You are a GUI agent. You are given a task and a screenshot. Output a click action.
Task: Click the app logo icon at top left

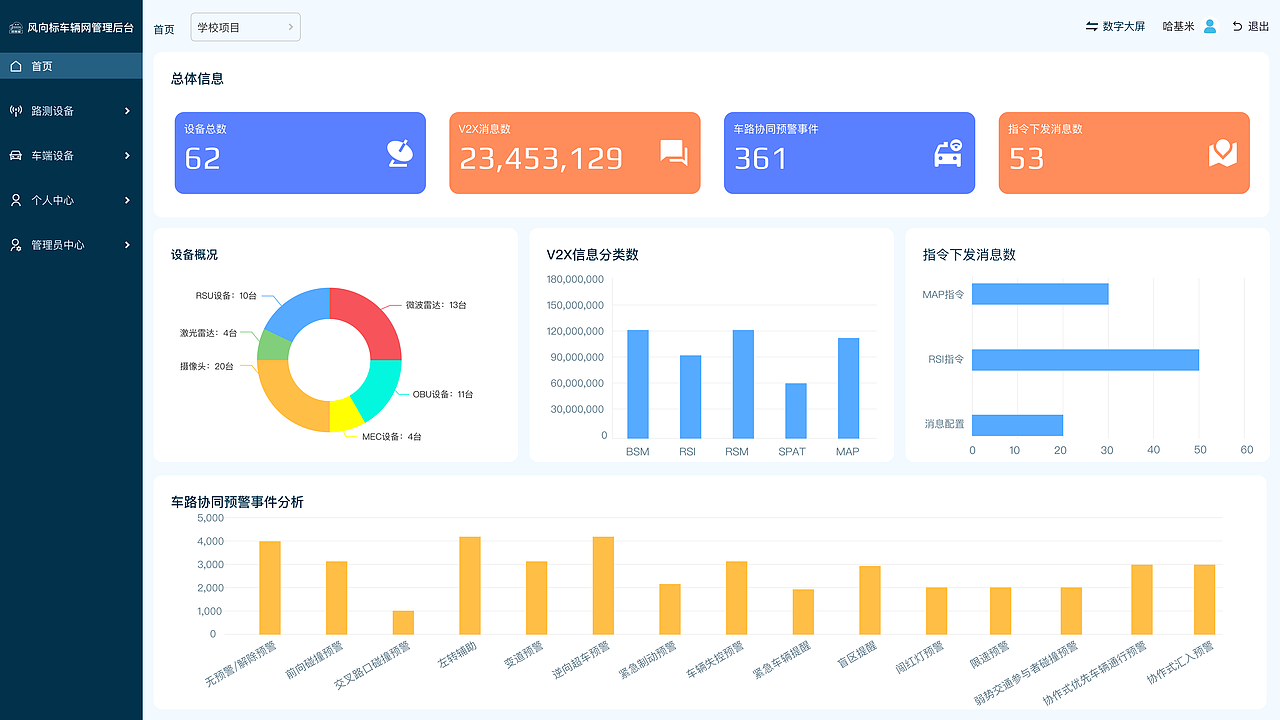[16, 28]
